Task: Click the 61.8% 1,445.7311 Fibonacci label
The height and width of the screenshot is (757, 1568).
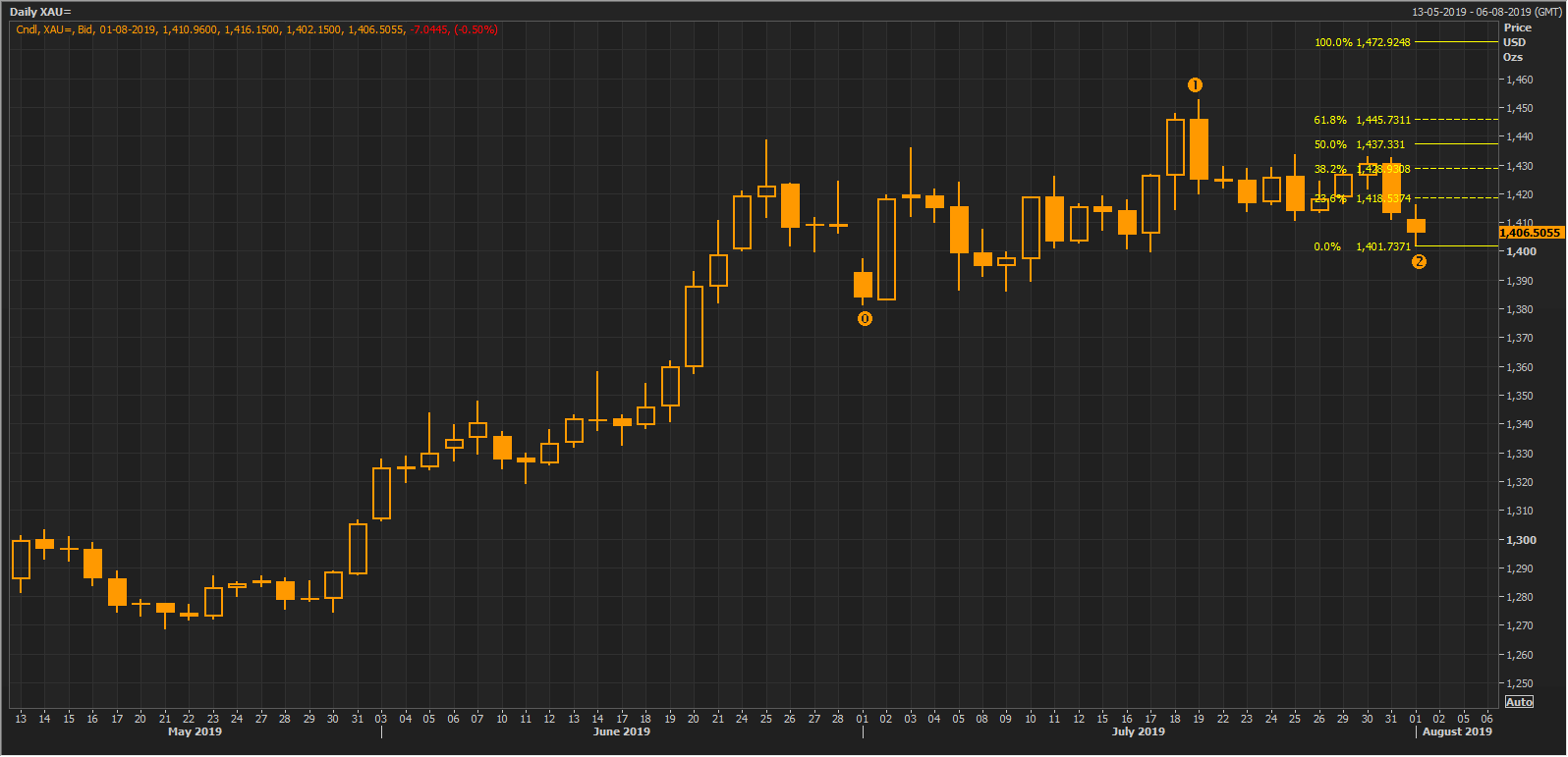Action: (x=1362, y=120)
